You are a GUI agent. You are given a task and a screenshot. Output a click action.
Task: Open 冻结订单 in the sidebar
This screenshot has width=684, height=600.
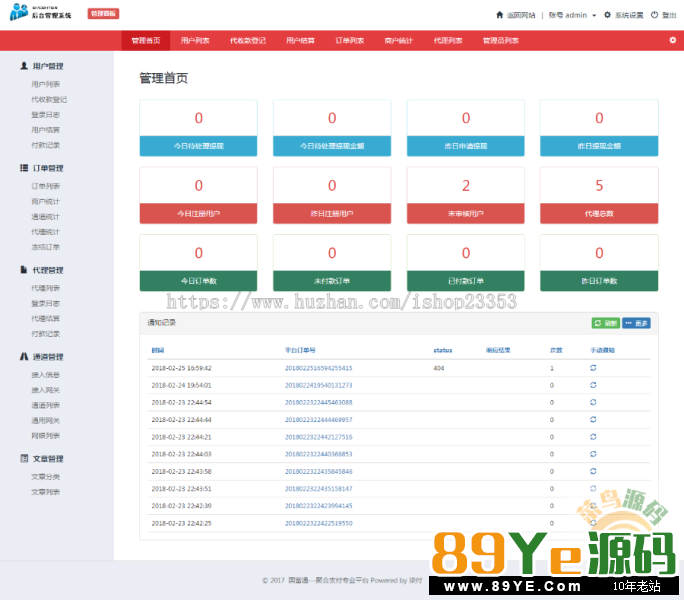(45, 247)
